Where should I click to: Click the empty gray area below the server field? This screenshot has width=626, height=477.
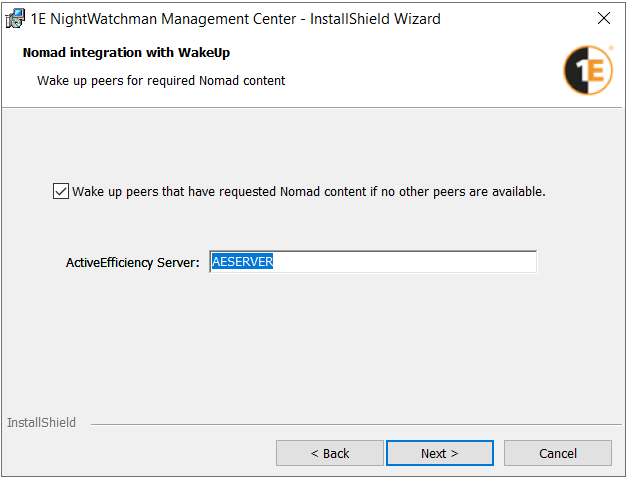pyautogui.click(x=312, y=340)
